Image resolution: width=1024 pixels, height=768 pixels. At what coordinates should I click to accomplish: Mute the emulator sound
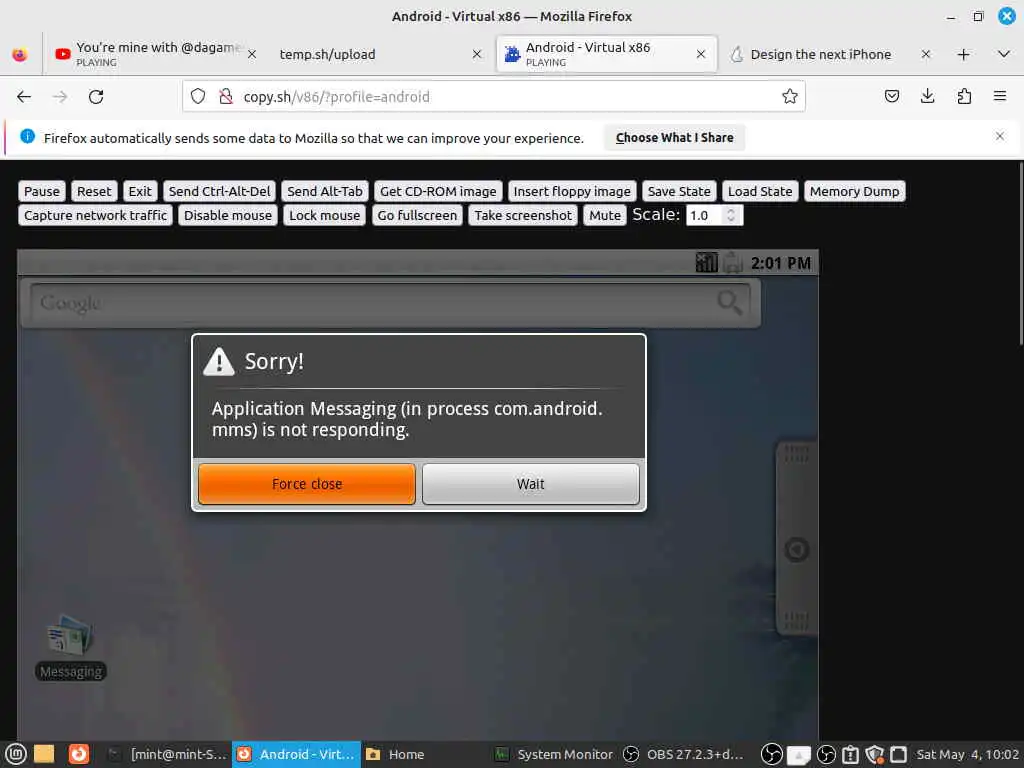tap(605, 216)
